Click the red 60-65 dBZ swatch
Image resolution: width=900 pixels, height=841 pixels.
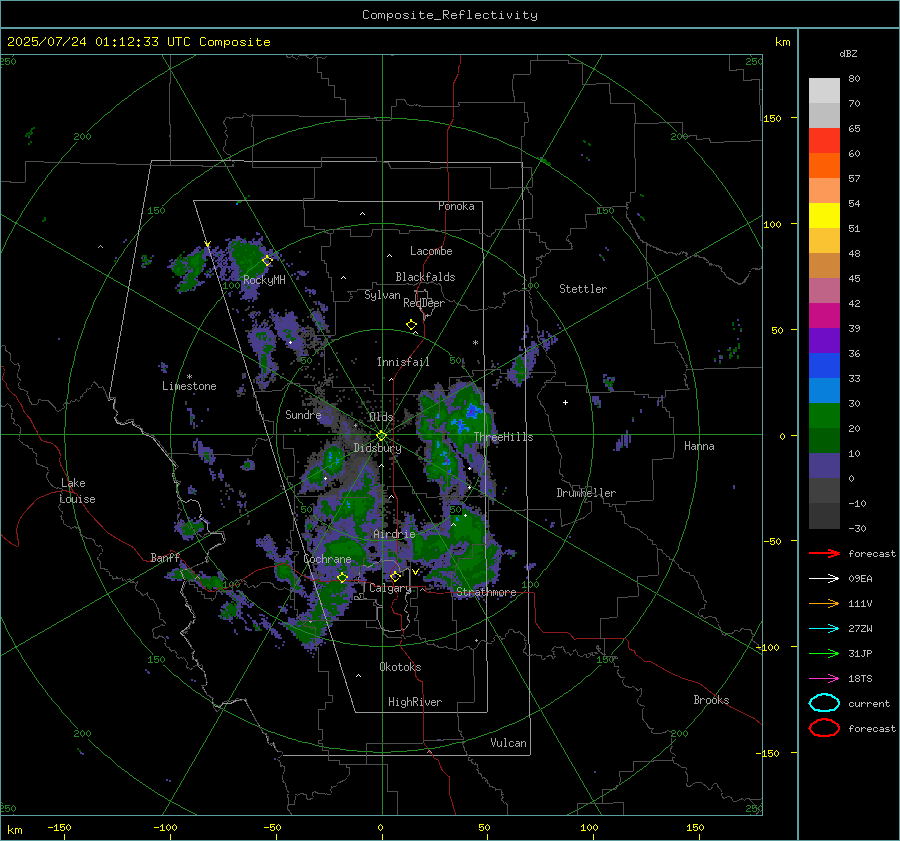click(x=824, y=140)
